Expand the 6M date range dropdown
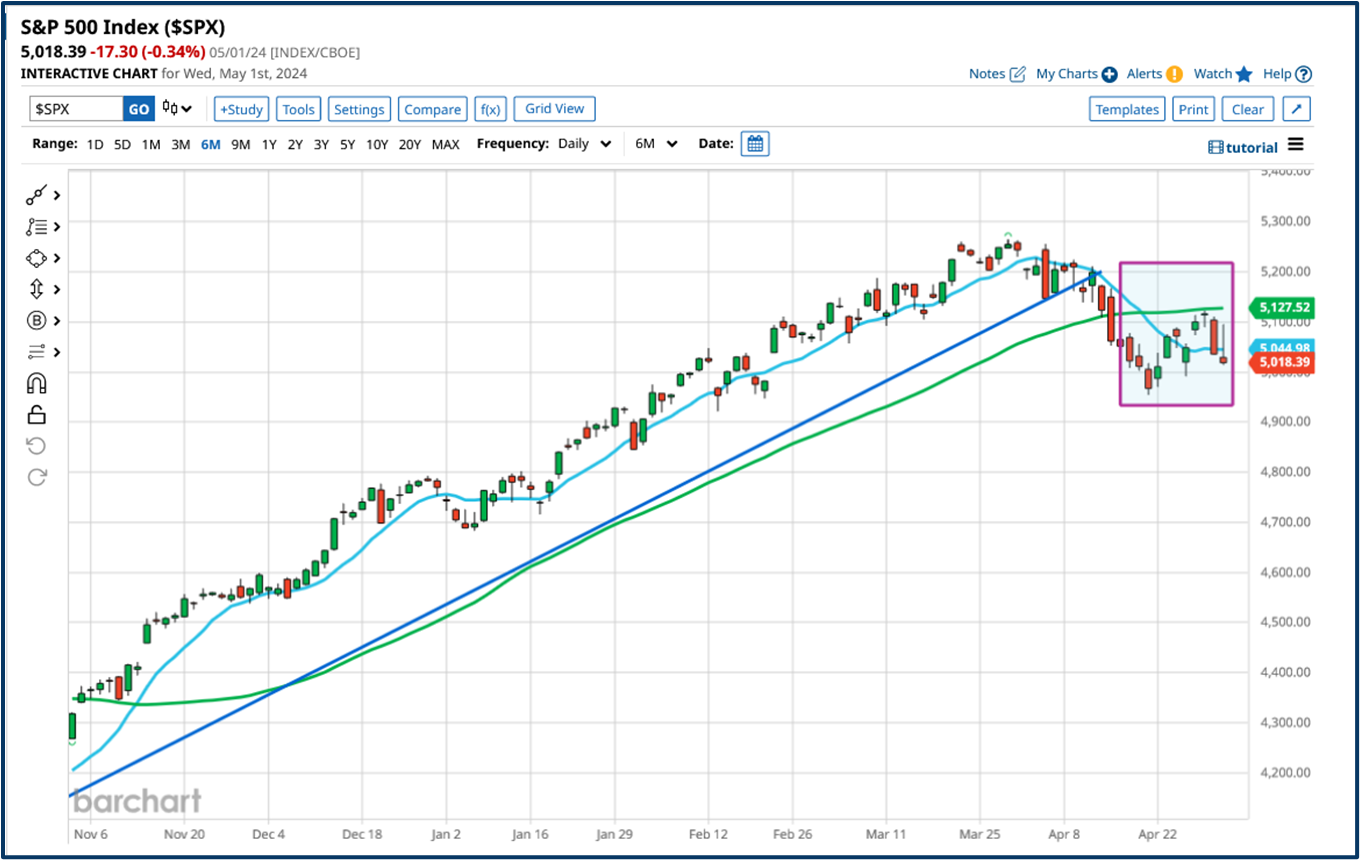 (x=655, y=143)
